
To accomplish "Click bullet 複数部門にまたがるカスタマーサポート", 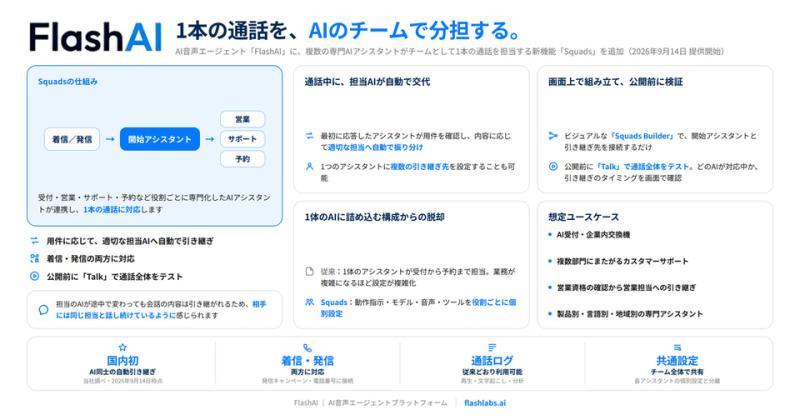I will 622,261.
